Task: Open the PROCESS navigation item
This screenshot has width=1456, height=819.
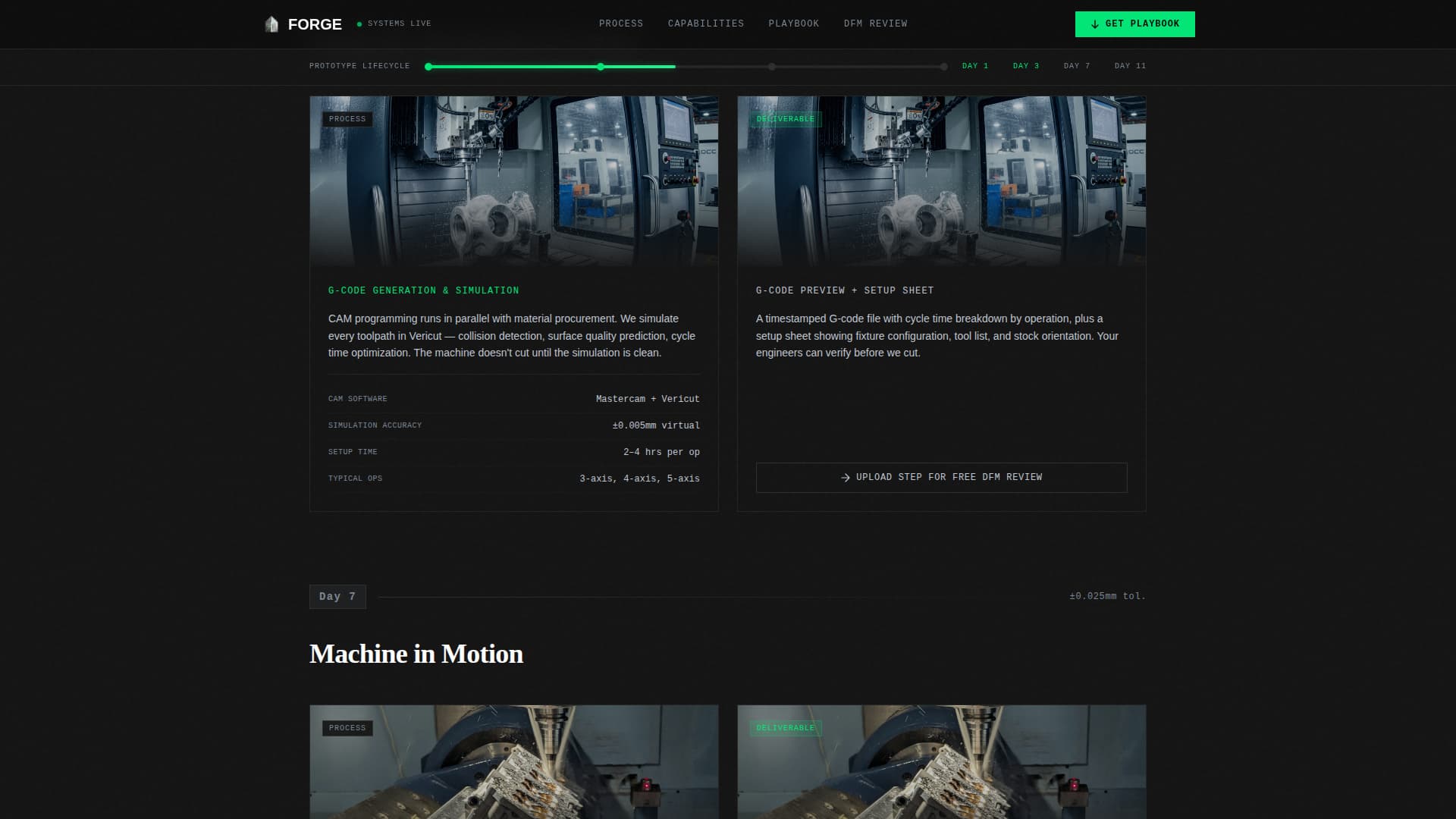Action: point(620,24)
